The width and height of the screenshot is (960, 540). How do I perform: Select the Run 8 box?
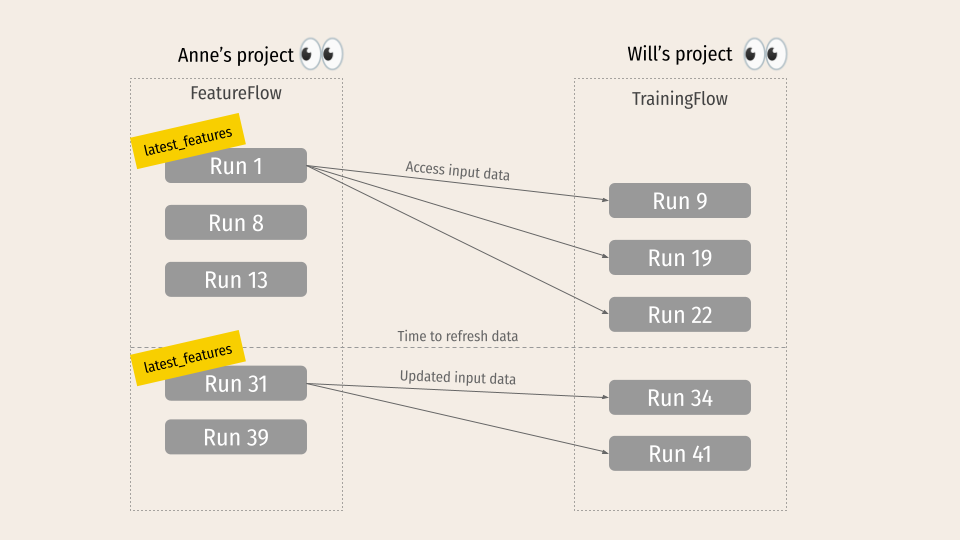[236, 222]
